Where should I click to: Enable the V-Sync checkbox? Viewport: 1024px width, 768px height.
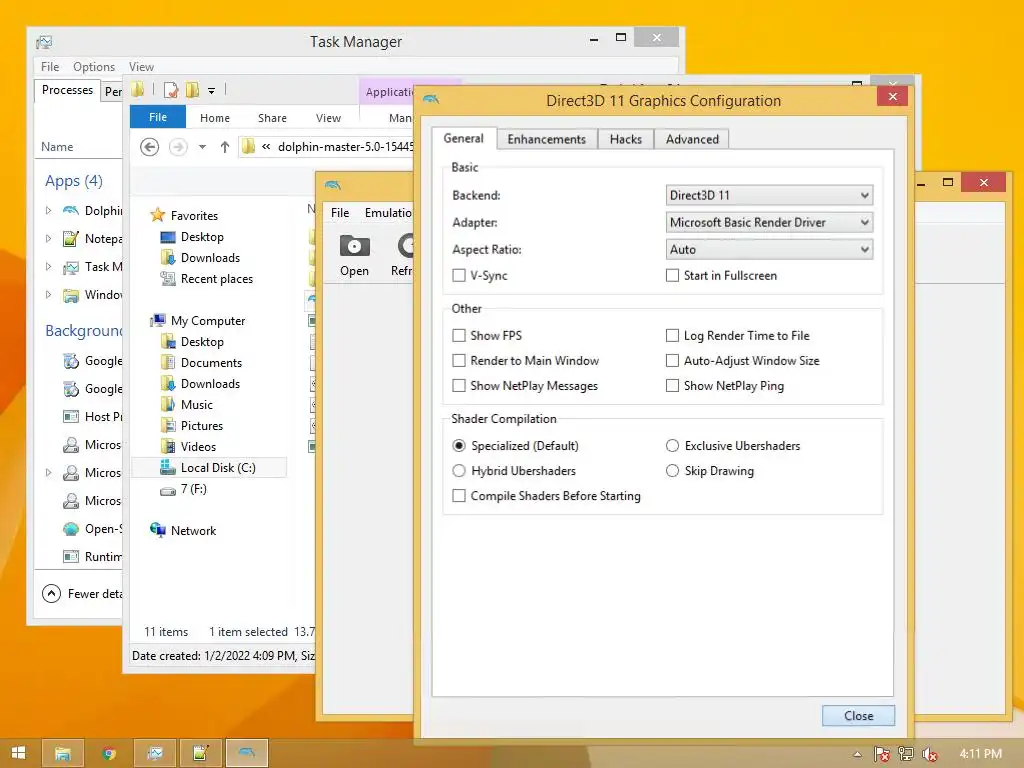point(459,276)
